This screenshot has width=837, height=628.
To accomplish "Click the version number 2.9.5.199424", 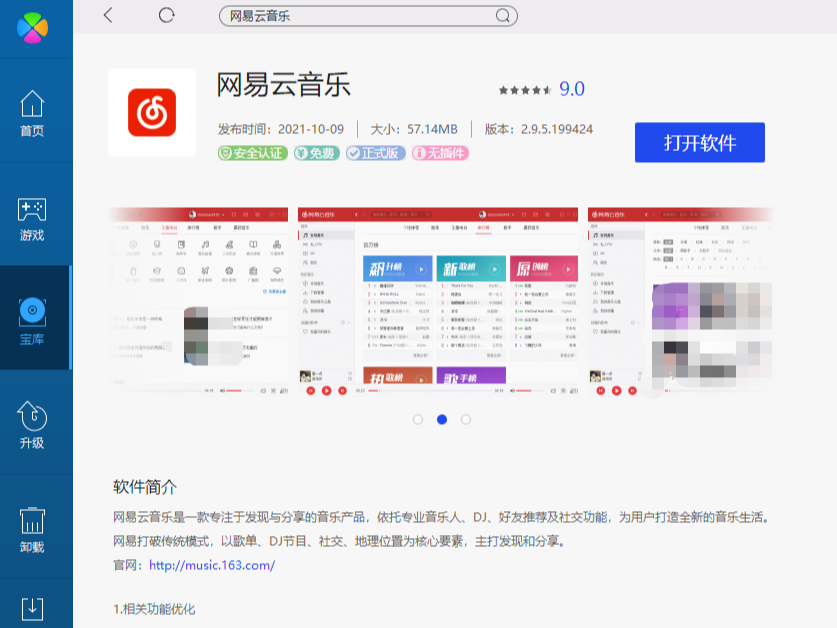I will tap(557, 129).
